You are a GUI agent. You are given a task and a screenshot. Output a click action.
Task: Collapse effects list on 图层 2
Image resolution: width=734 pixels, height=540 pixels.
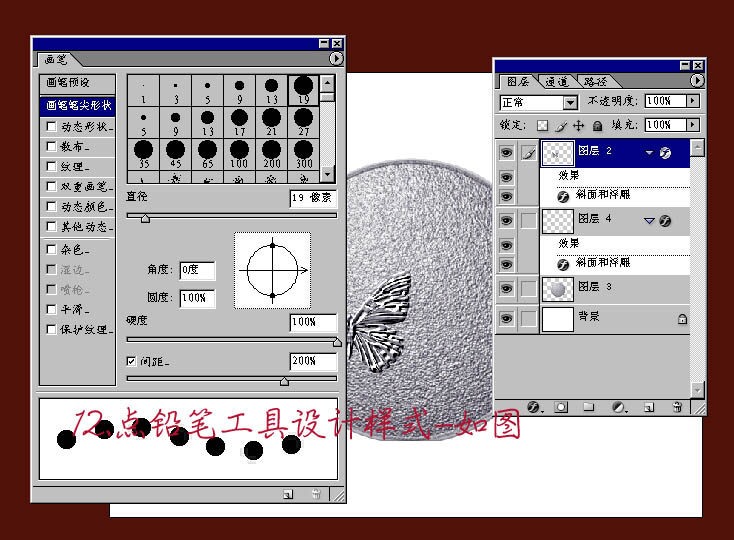coord(649,153)
